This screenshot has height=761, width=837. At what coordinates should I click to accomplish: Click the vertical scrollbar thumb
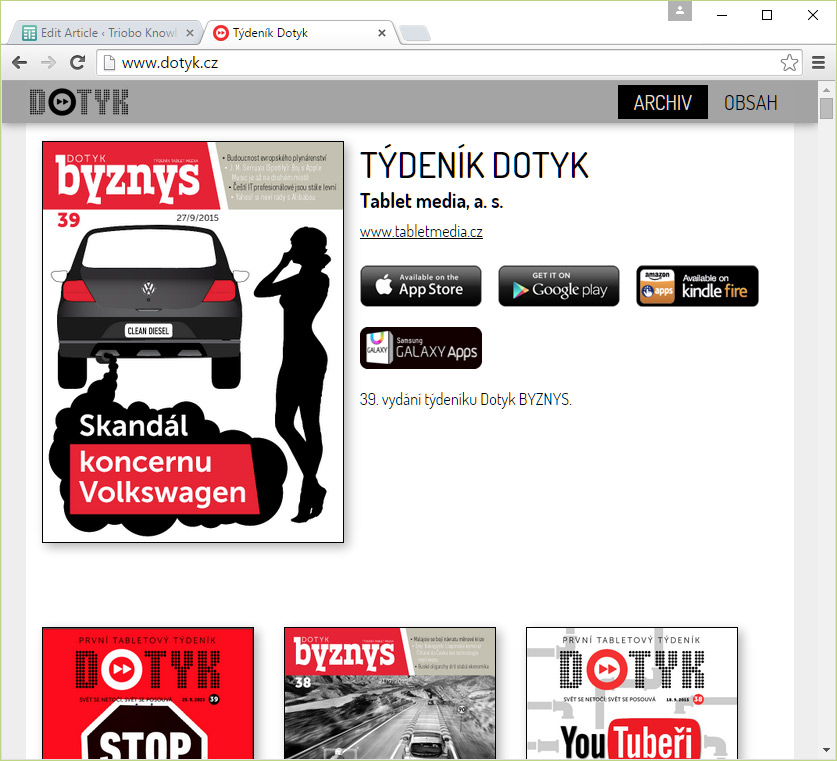(826, 108)
